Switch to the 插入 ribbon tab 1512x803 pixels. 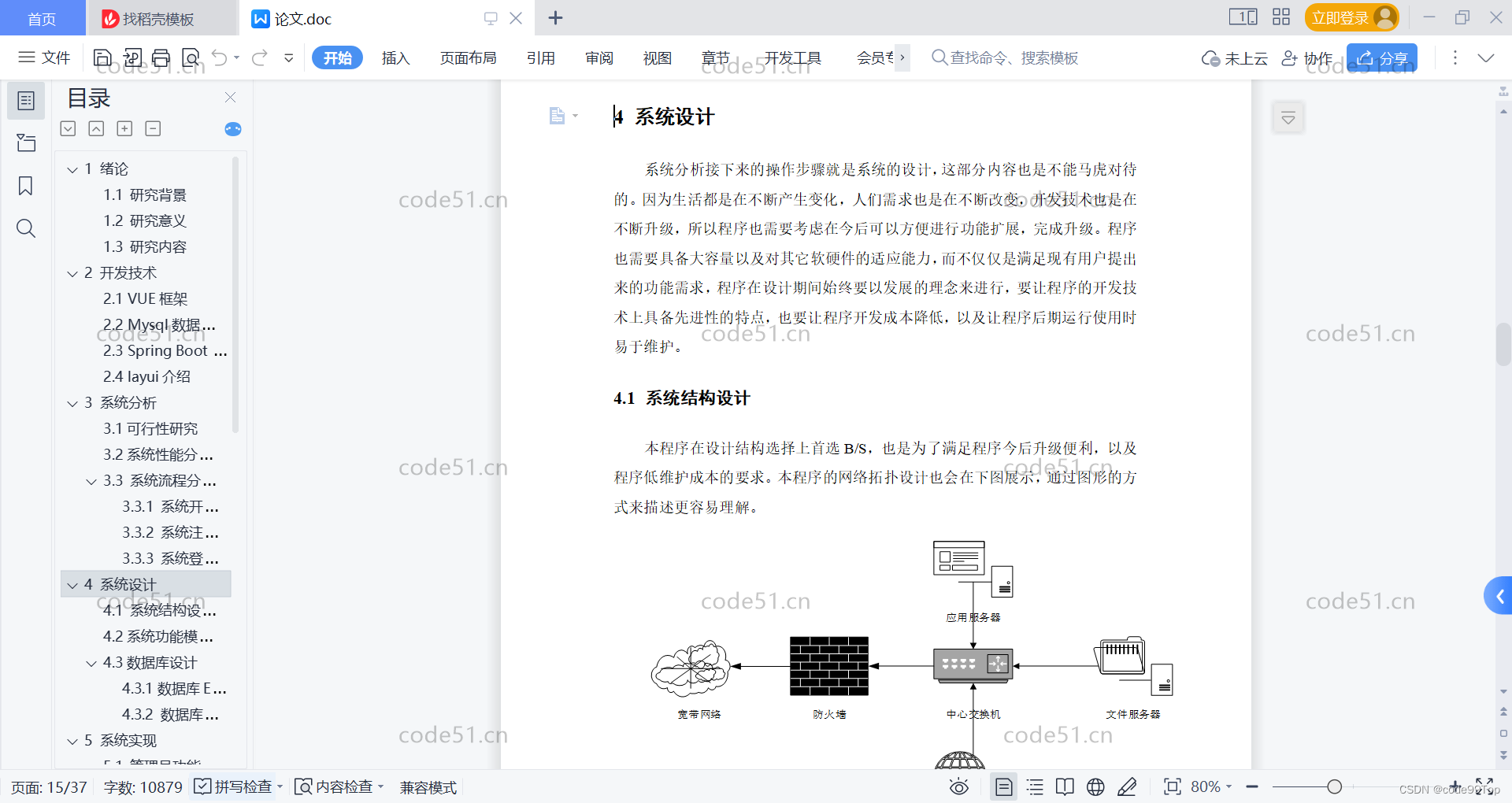coord(395,57)
